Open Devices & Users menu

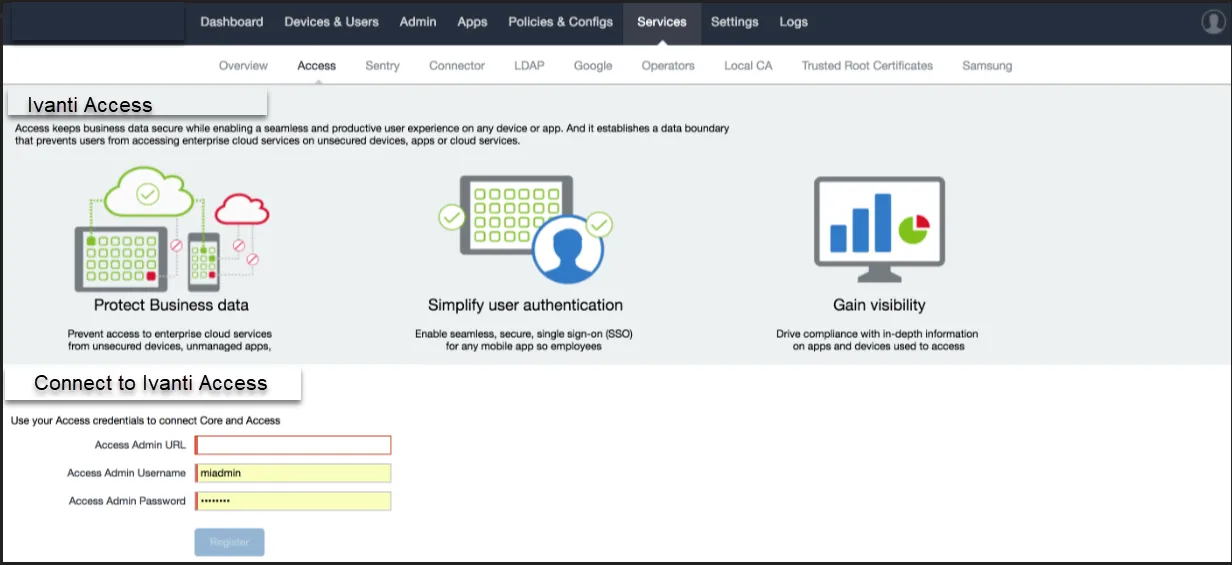(331, 22)
